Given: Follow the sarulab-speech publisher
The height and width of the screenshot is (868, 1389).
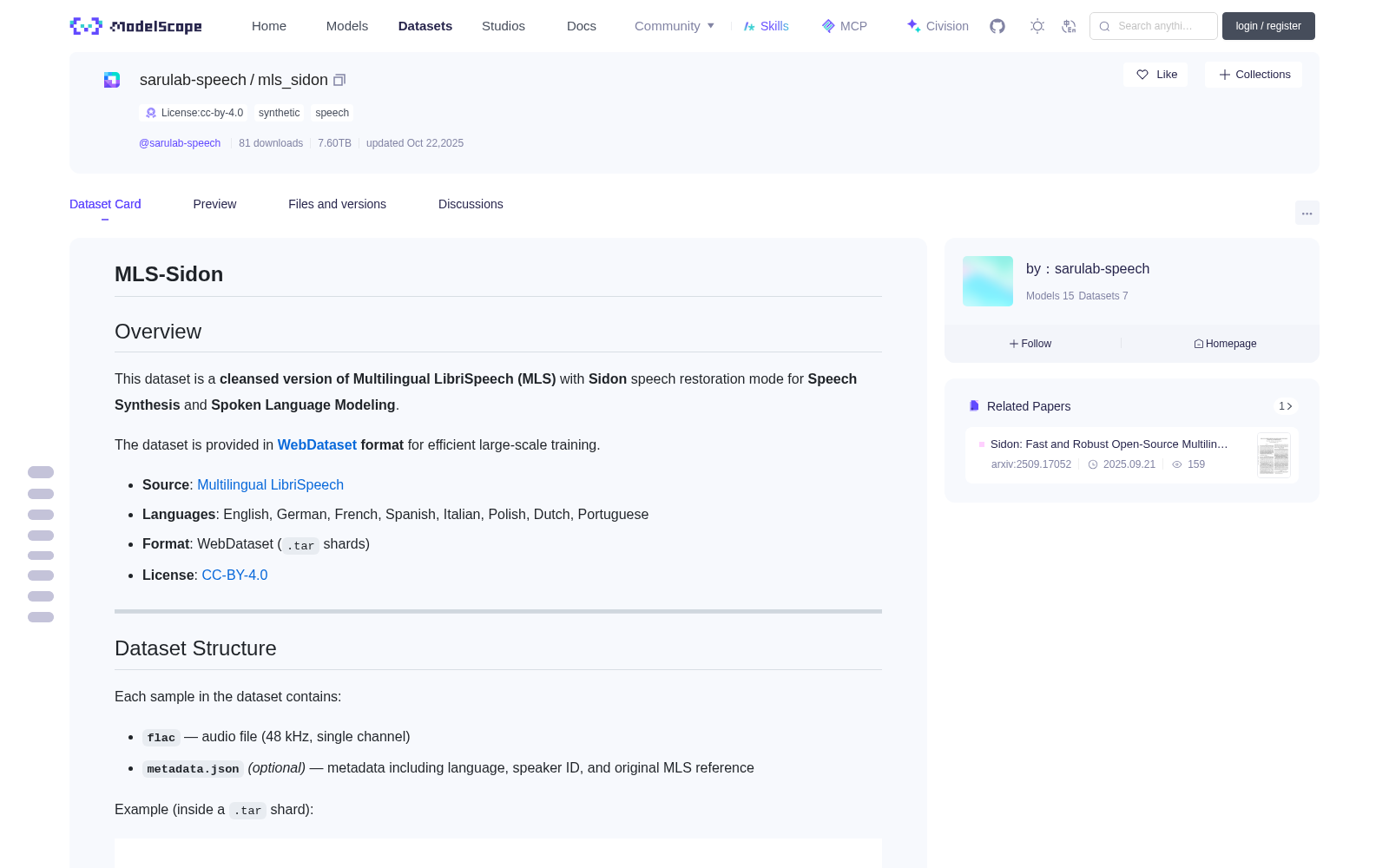Looking at the screenshot, I should pyautogui.click(x=1030, y=344).
